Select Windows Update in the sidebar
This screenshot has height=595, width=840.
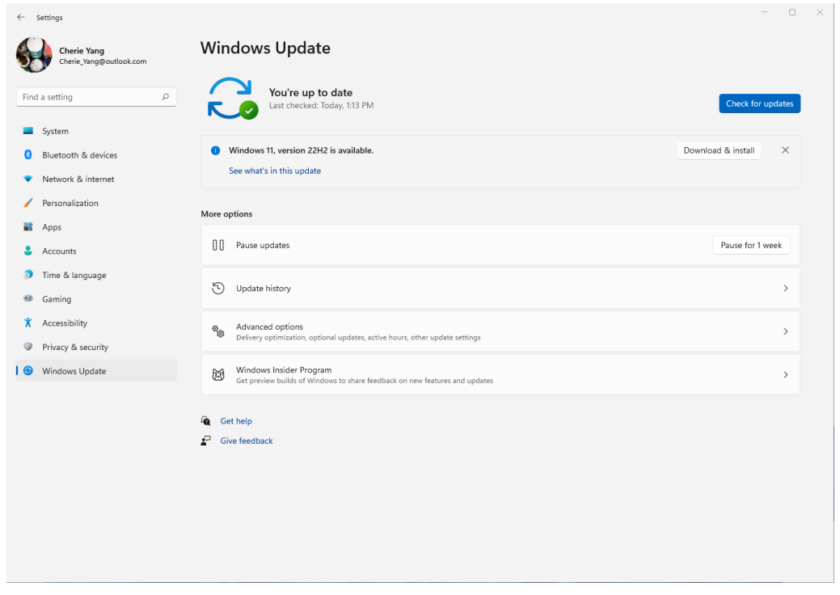96,371
